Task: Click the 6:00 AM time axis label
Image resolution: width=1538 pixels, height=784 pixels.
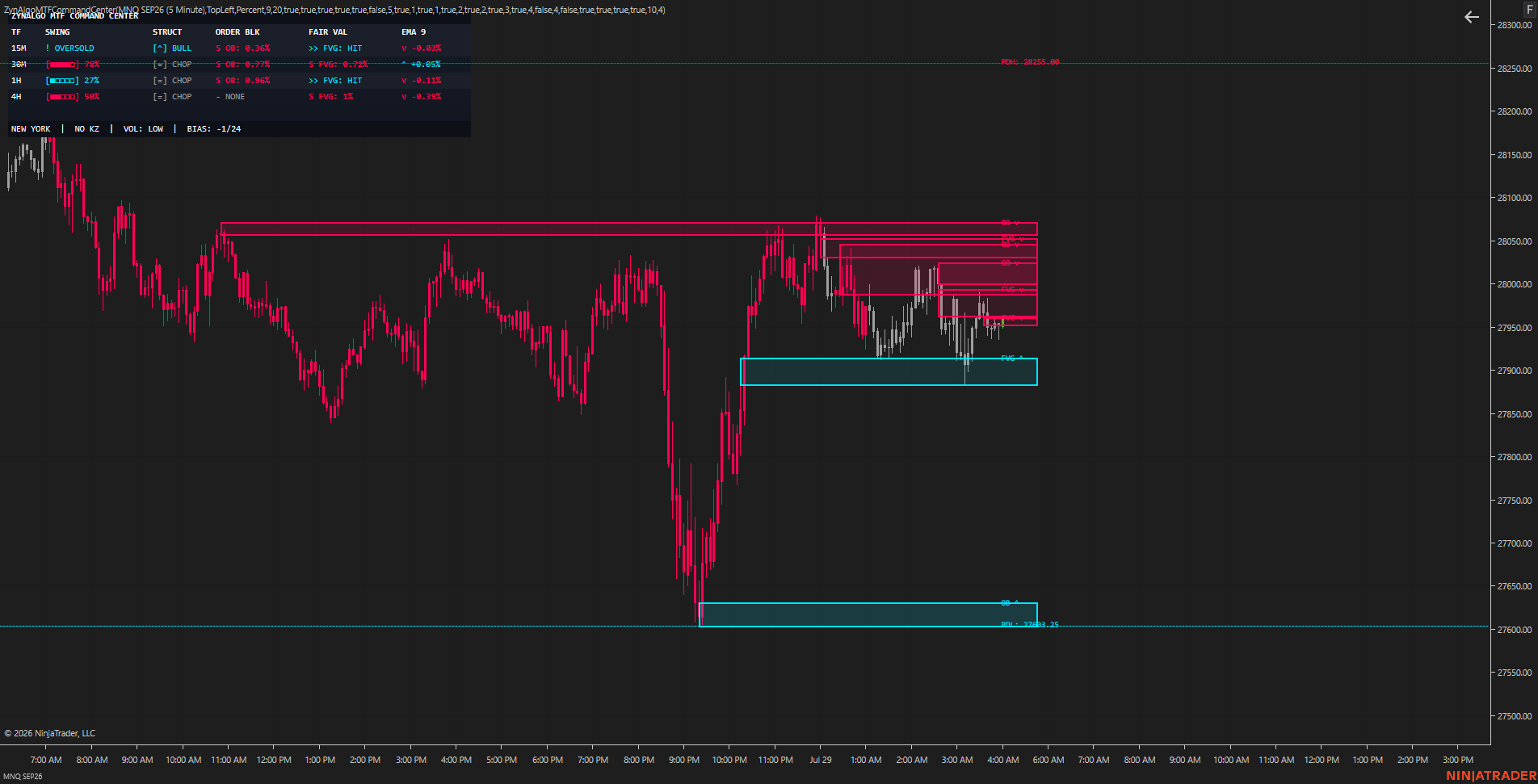Action: point(1048,760)
